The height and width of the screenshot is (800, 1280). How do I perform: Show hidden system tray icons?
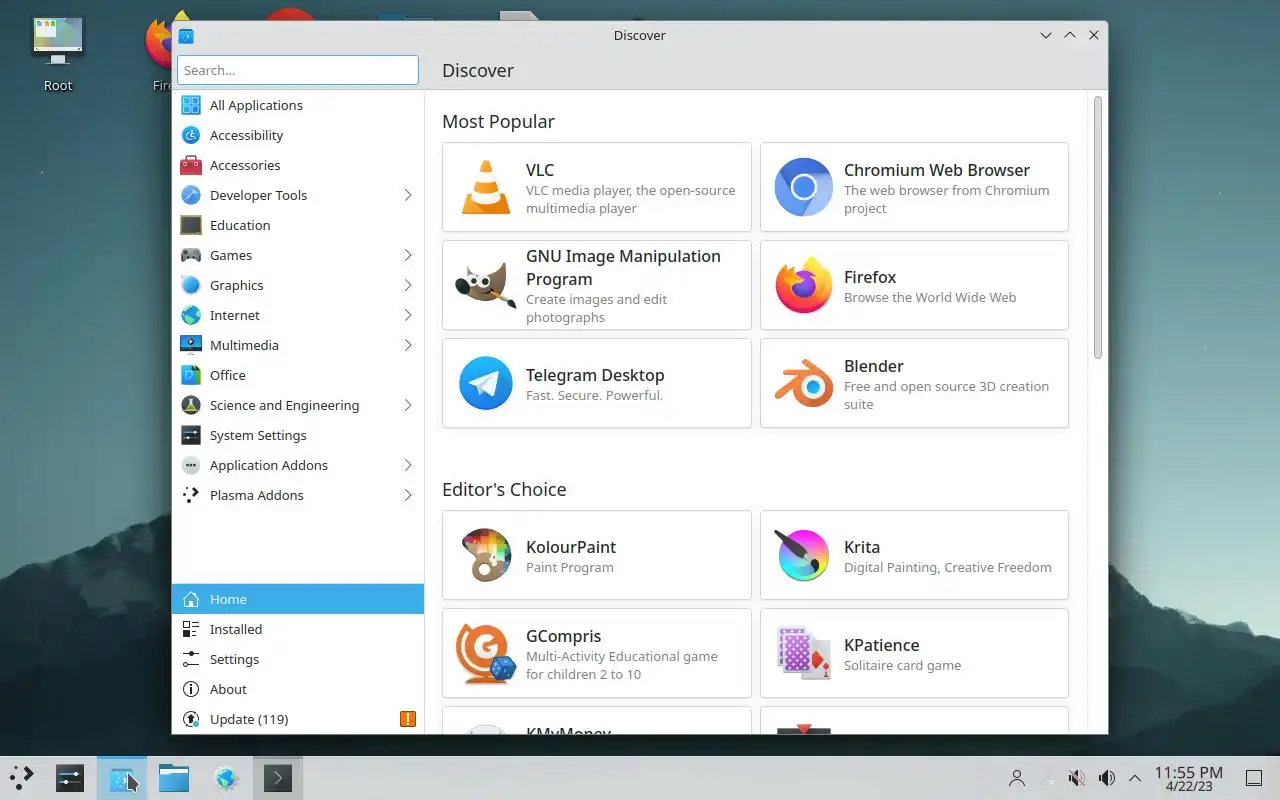pos(1135,778)
